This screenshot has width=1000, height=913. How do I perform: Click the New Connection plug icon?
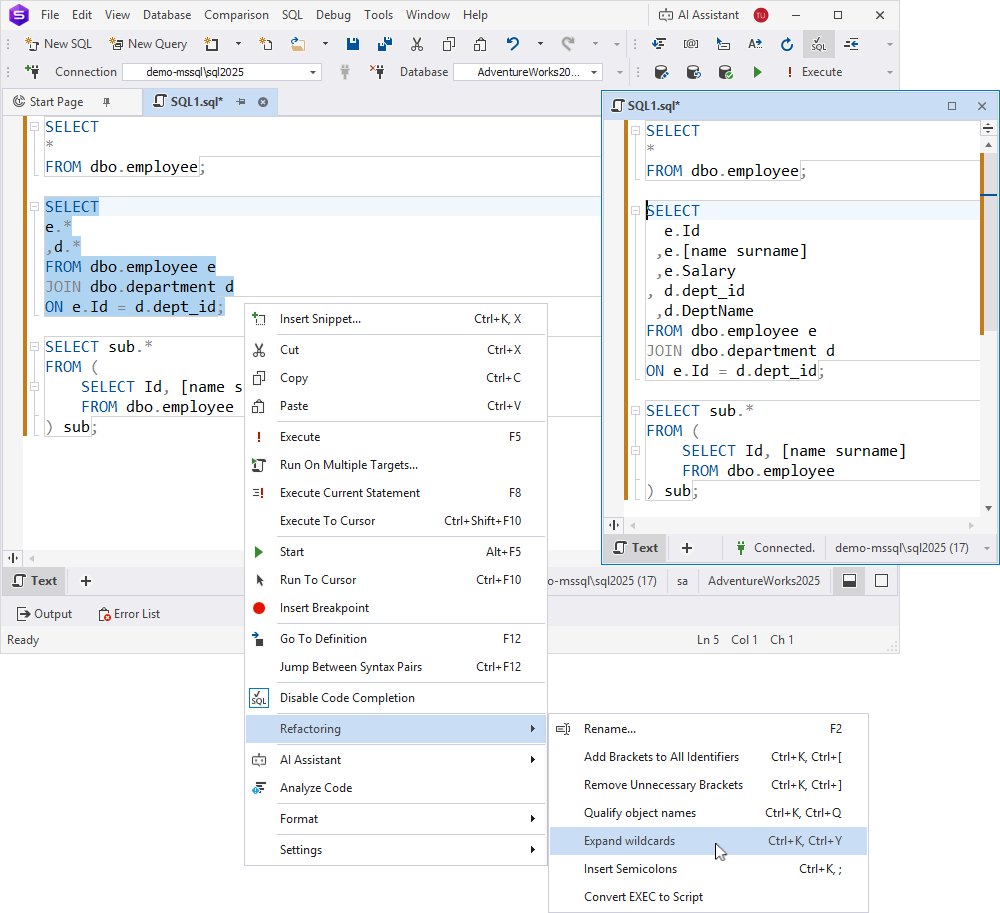(x=32, y=71)
